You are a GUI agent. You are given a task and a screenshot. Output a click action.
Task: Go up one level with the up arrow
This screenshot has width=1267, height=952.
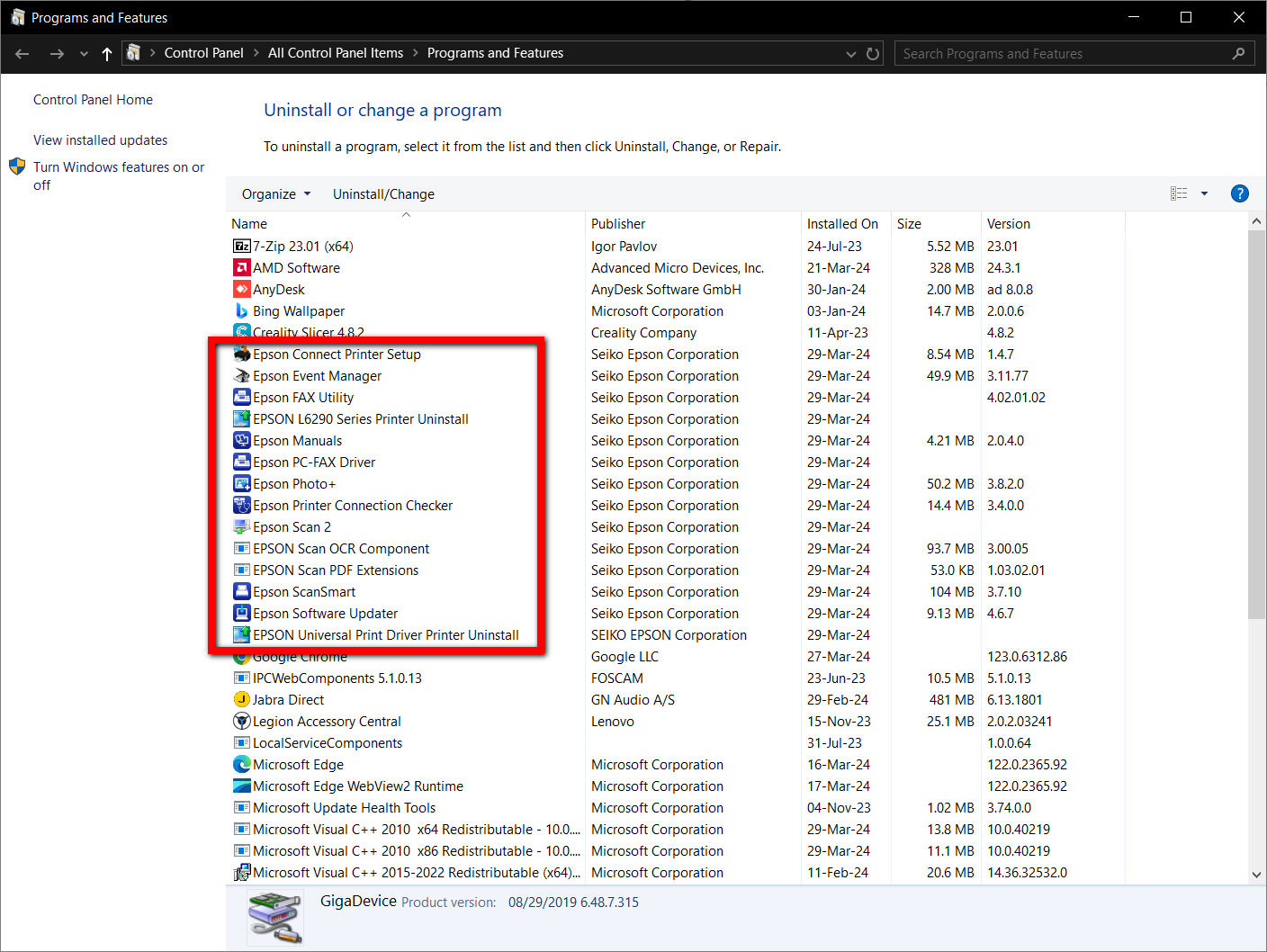pyautogui.click(x=107, y=54)
